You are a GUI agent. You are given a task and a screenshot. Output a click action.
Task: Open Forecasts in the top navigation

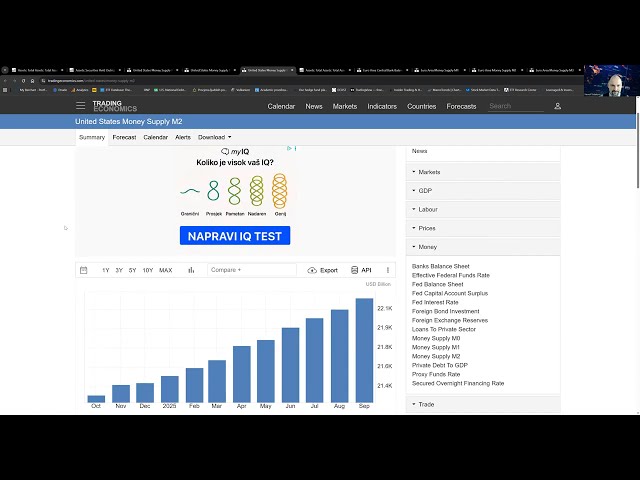coord(461,106)
